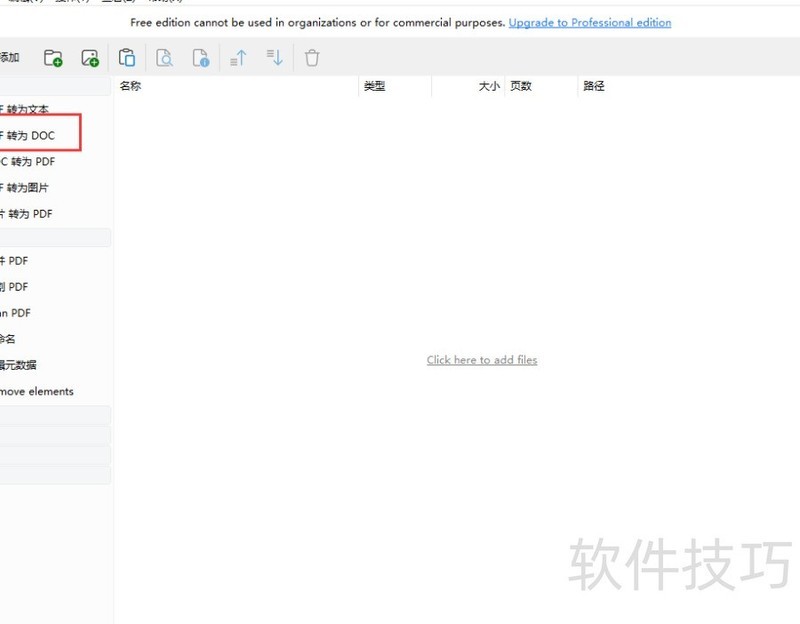Viewport: 800px width, 624px height.
Task: Select the '图片 转为 PDF' sidebar option
Action: coord(27,213)
